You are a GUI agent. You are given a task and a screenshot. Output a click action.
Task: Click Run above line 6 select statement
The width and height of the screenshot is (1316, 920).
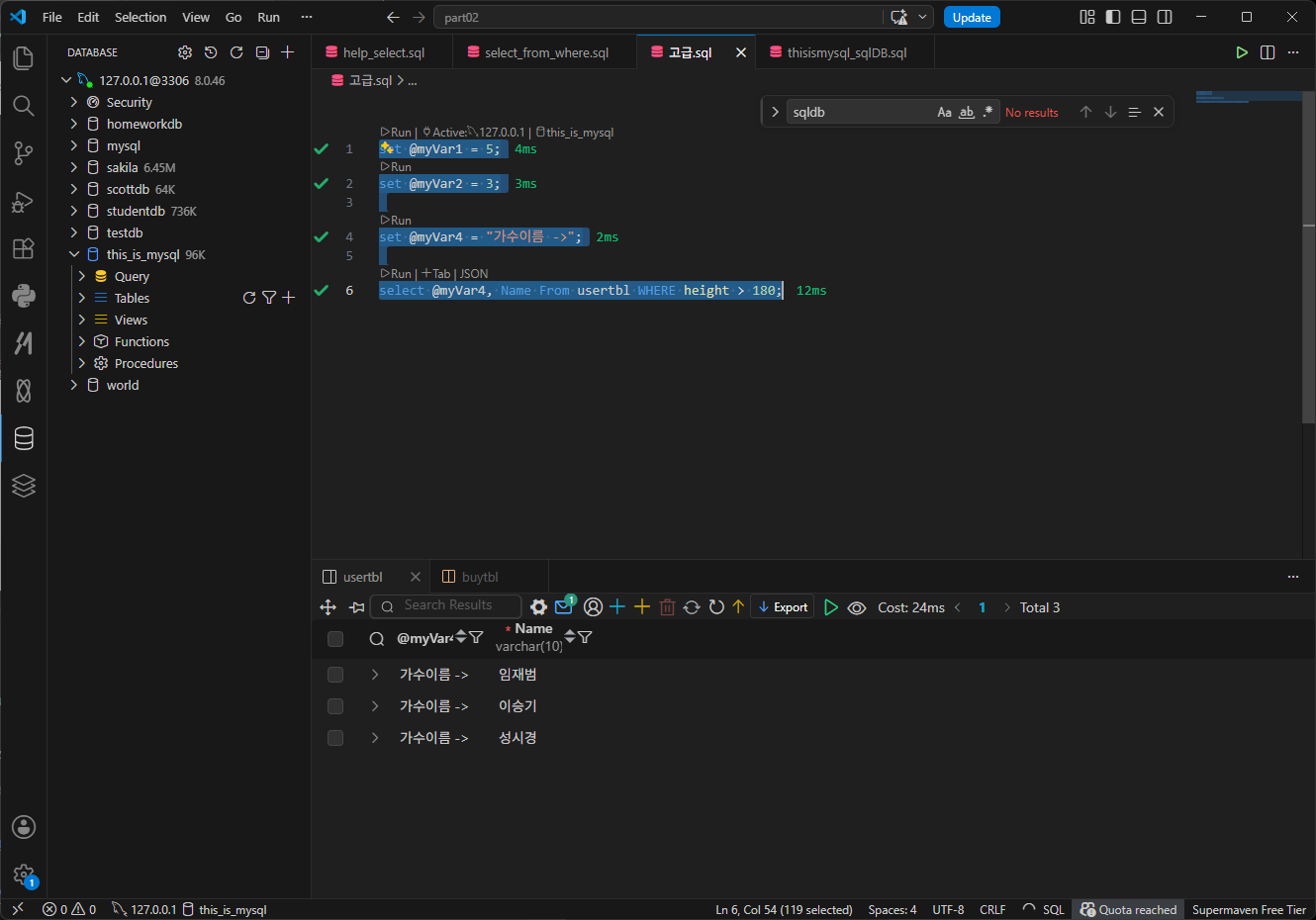pos(396,274)
